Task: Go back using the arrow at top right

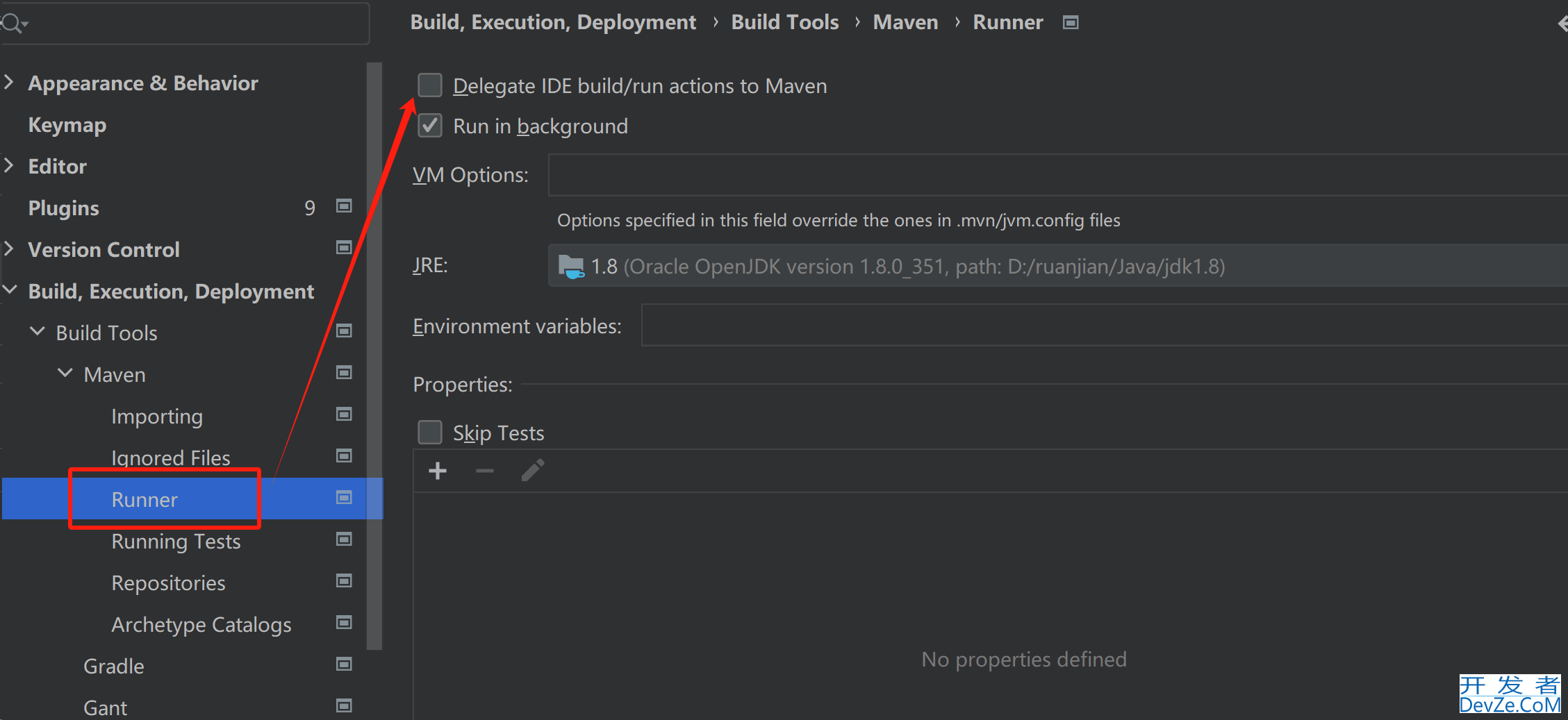Action: (1562, 24)
